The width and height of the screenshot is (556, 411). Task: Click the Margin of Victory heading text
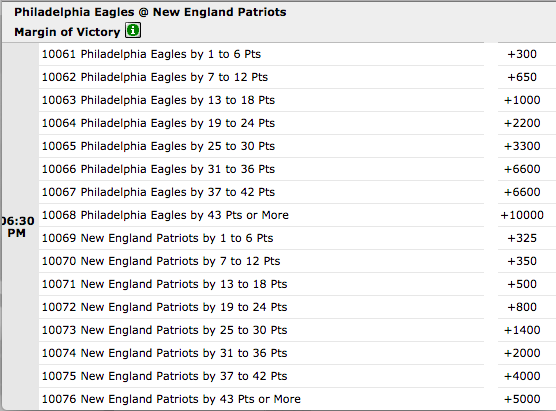click(67, 32)
